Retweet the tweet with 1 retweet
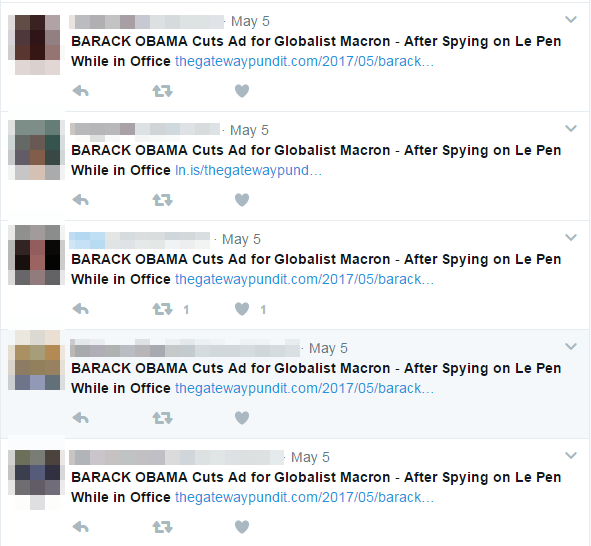Screen dimensions: 591x546 point(162,309)
